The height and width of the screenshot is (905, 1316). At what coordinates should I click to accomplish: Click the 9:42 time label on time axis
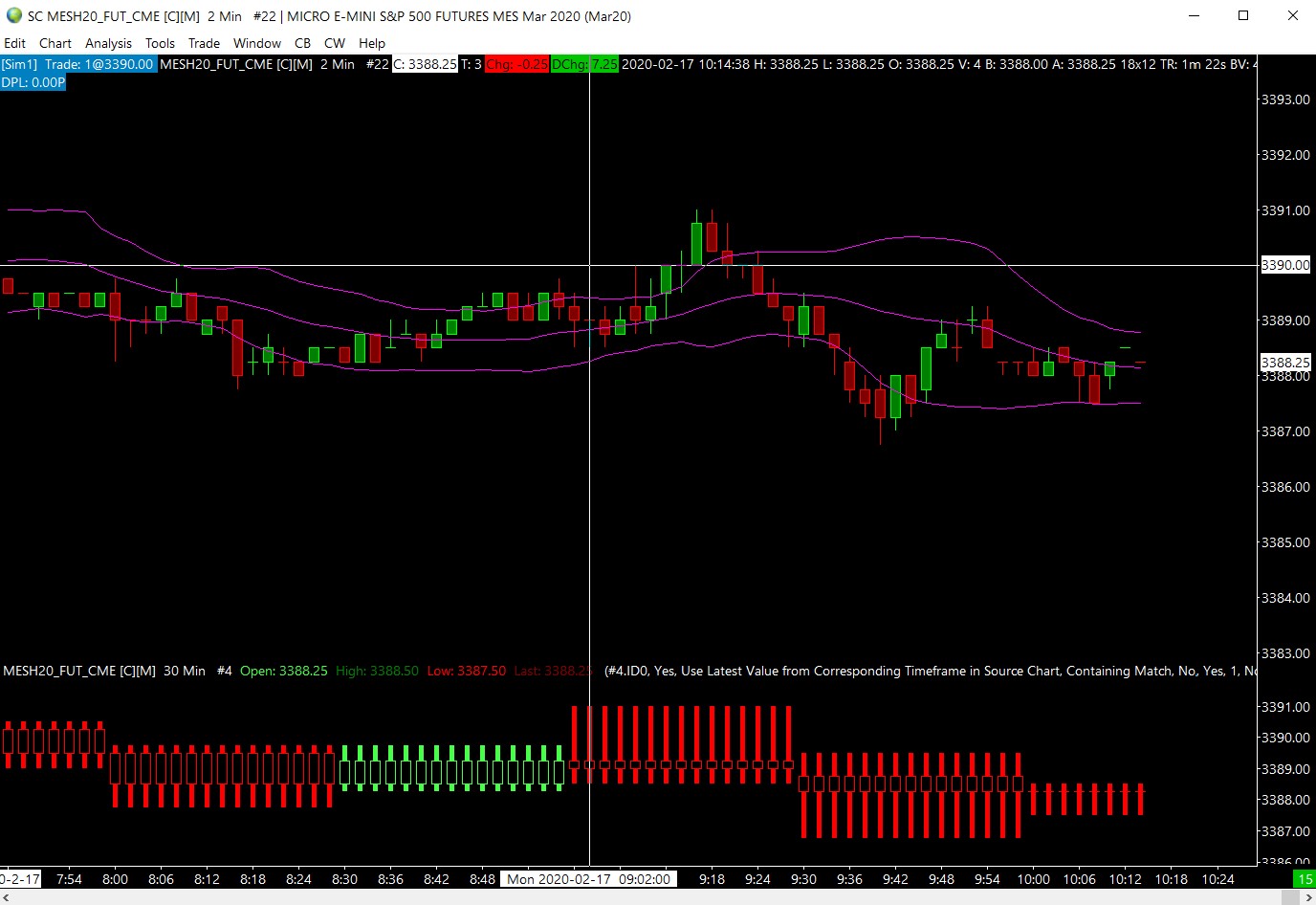pos(895,879)
